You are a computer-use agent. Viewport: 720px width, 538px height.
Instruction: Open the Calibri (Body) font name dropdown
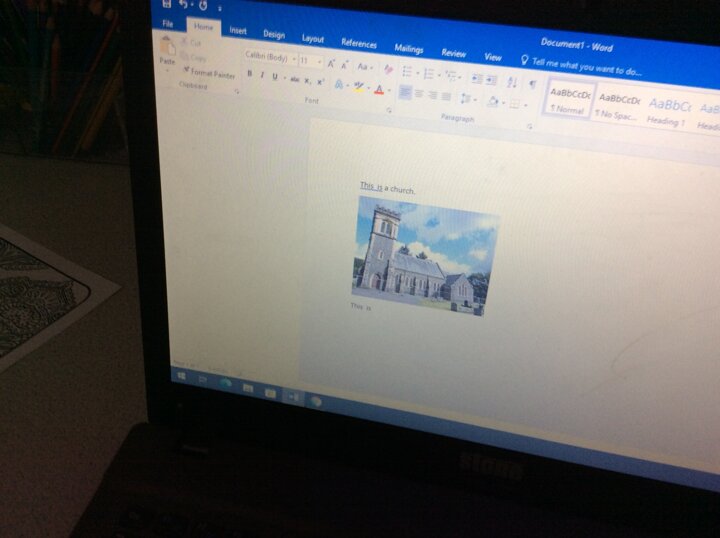(x=269, y=58)
